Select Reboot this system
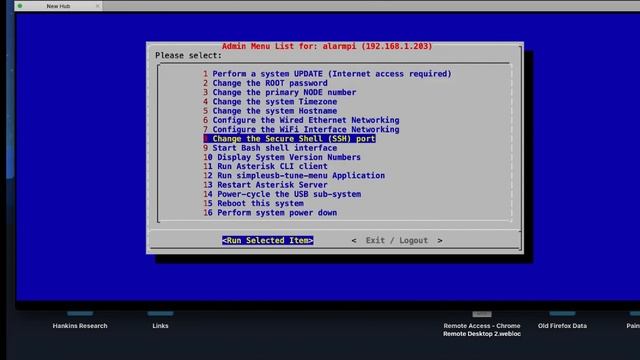This screenshot has width=640, height=360. tap(253, 203)
